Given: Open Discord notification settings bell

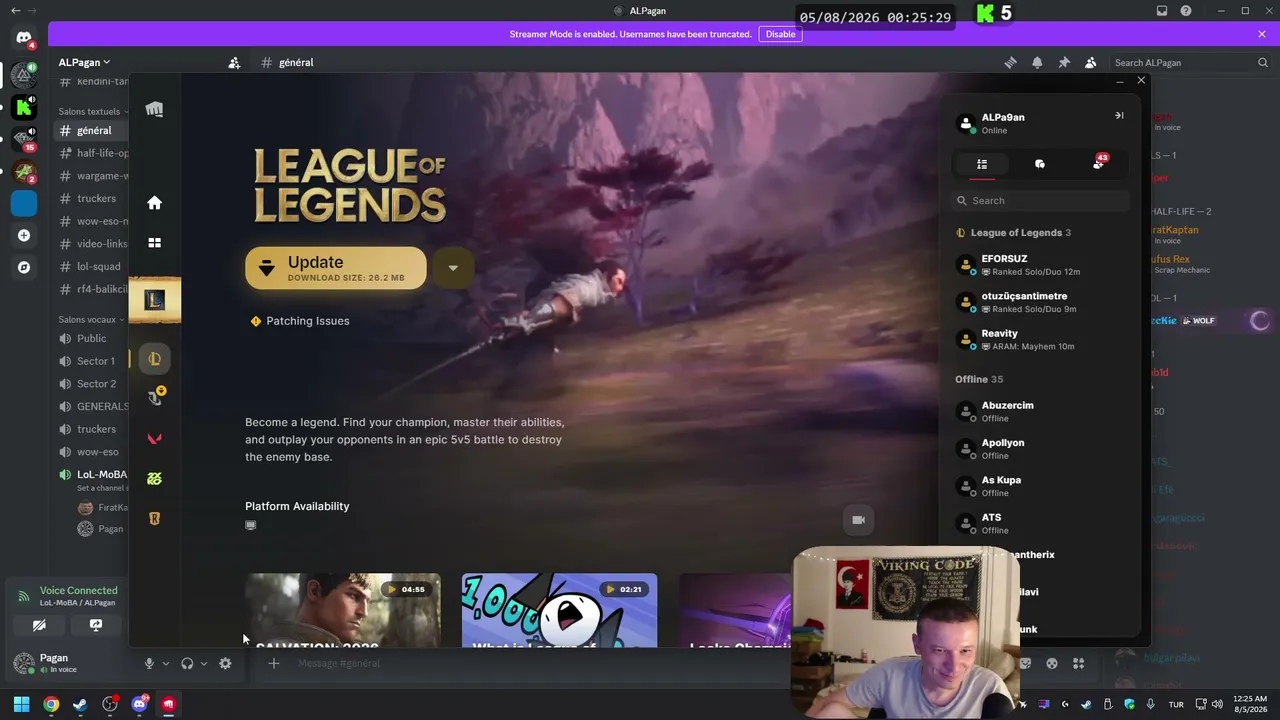Looking at the screenshot, I should 1037,63.
